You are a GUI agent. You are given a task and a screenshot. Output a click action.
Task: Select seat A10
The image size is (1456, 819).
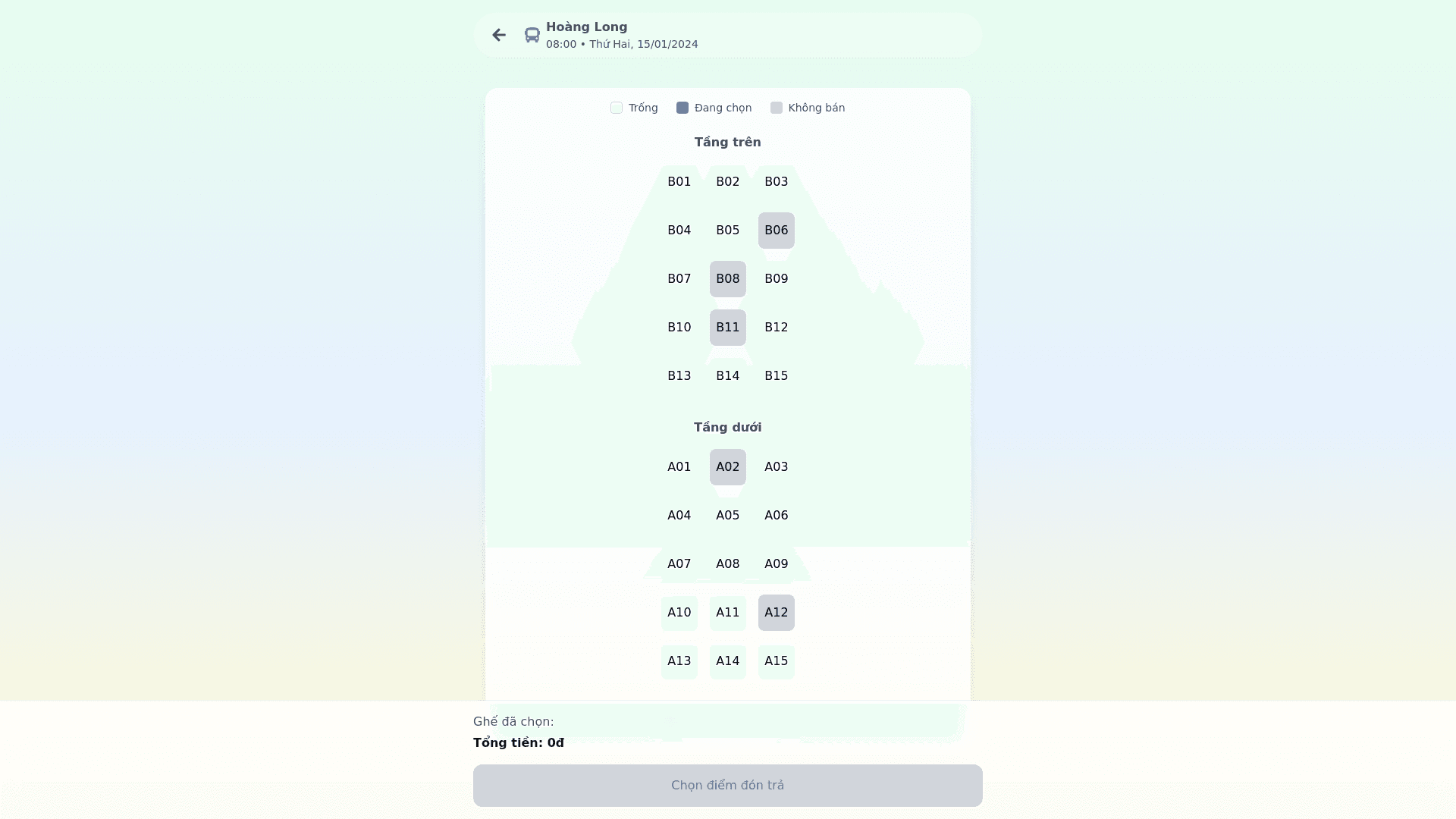(x=679, y=613)
